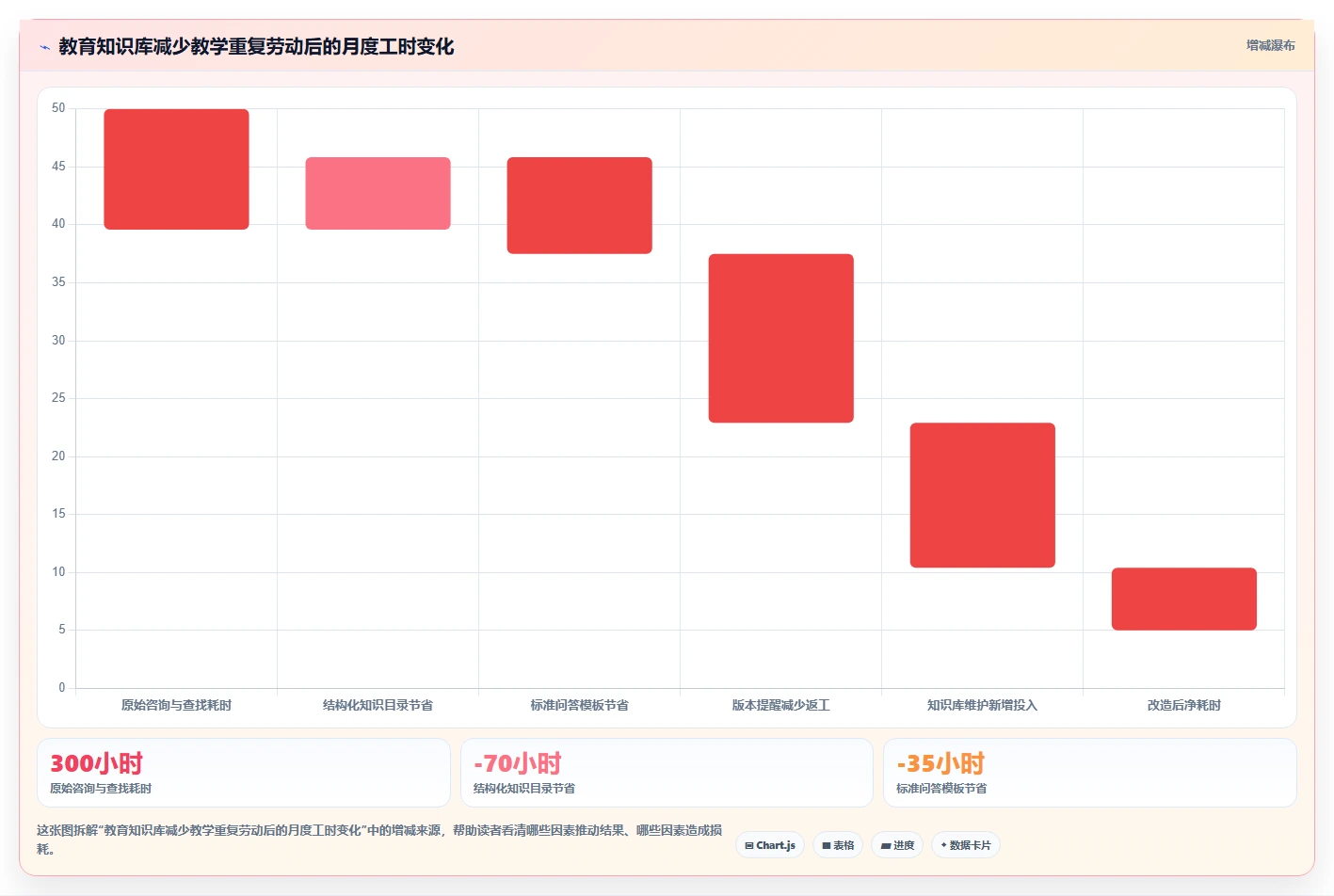The height and width of the screenshot is (896, 1334).
Task: Click y-axis value 40
Action: point(58,224)
